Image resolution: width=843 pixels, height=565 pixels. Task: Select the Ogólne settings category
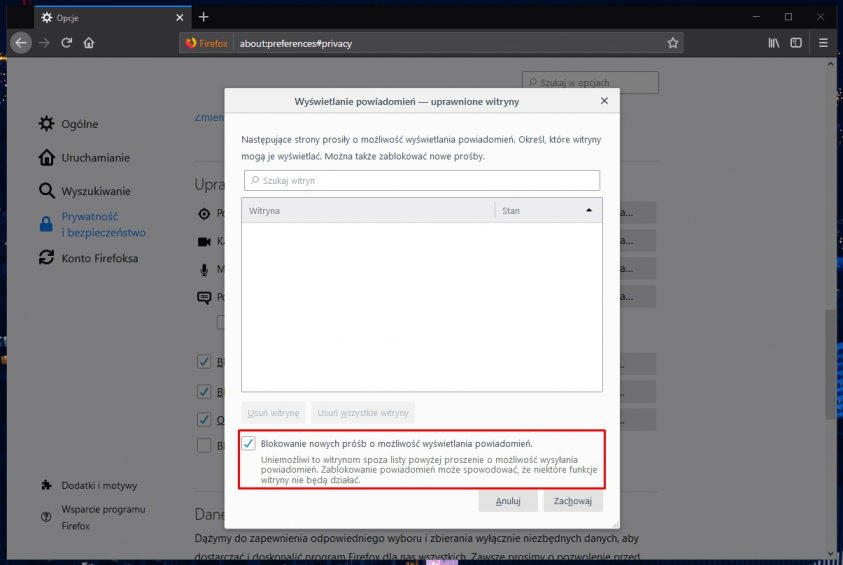(68, 124)
